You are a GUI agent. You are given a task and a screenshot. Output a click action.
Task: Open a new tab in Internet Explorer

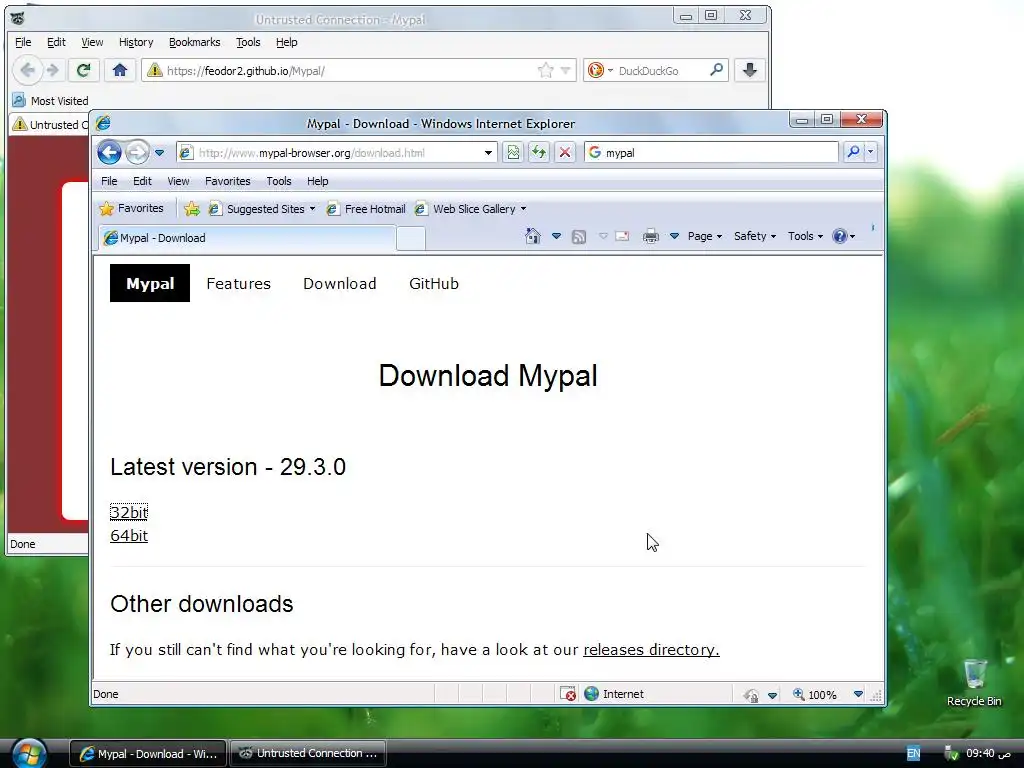point(411,238)
